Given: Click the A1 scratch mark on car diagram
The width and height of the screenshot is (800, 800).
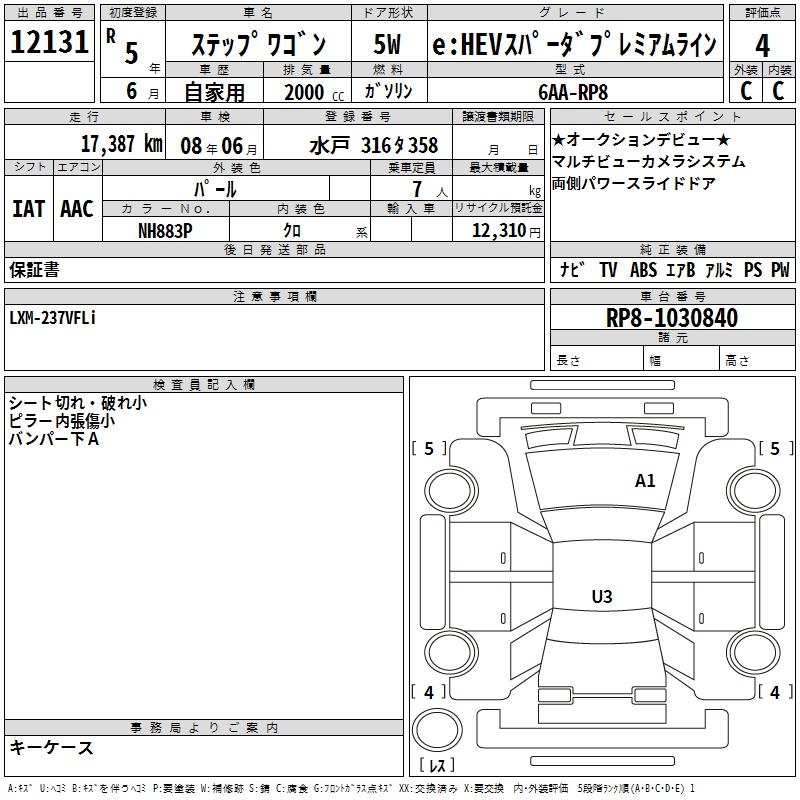Looking at the screenshot, I should pos(645,481).
